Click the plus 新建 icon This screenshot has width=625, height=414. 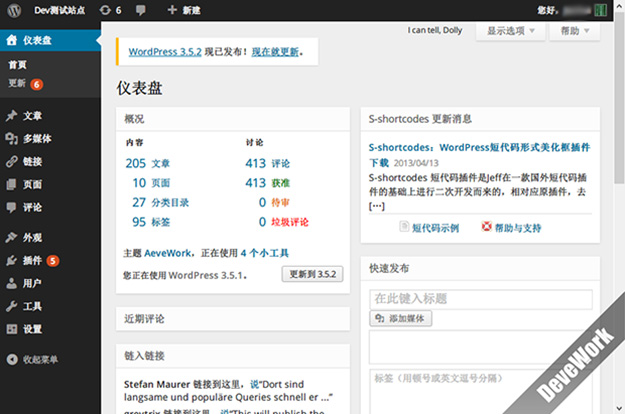click(x=172, y=10)
